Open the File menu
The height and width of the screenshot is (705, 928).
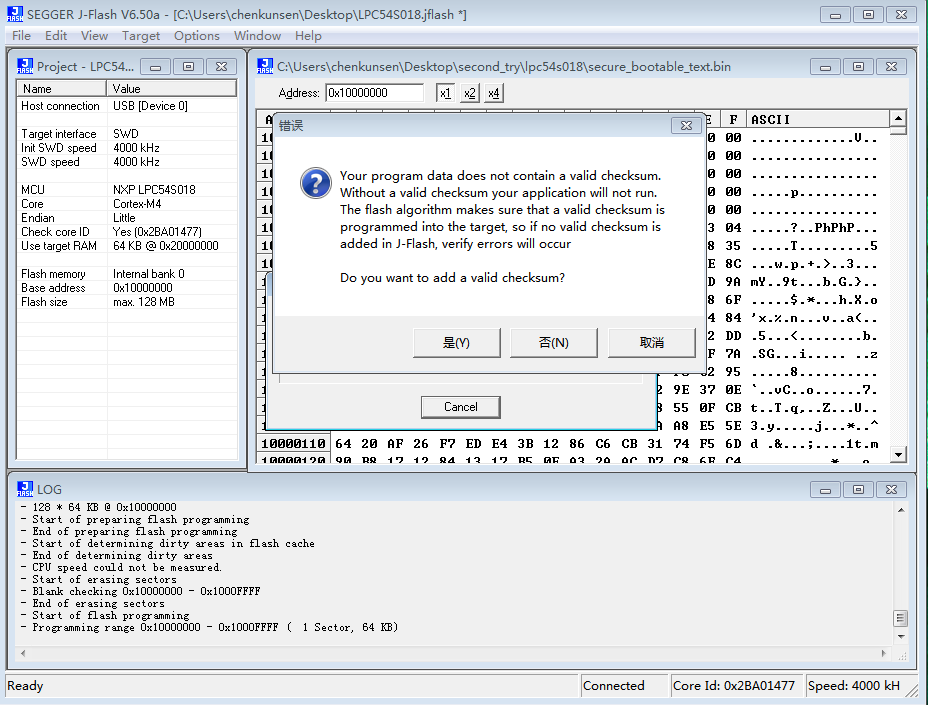(21, 36)
